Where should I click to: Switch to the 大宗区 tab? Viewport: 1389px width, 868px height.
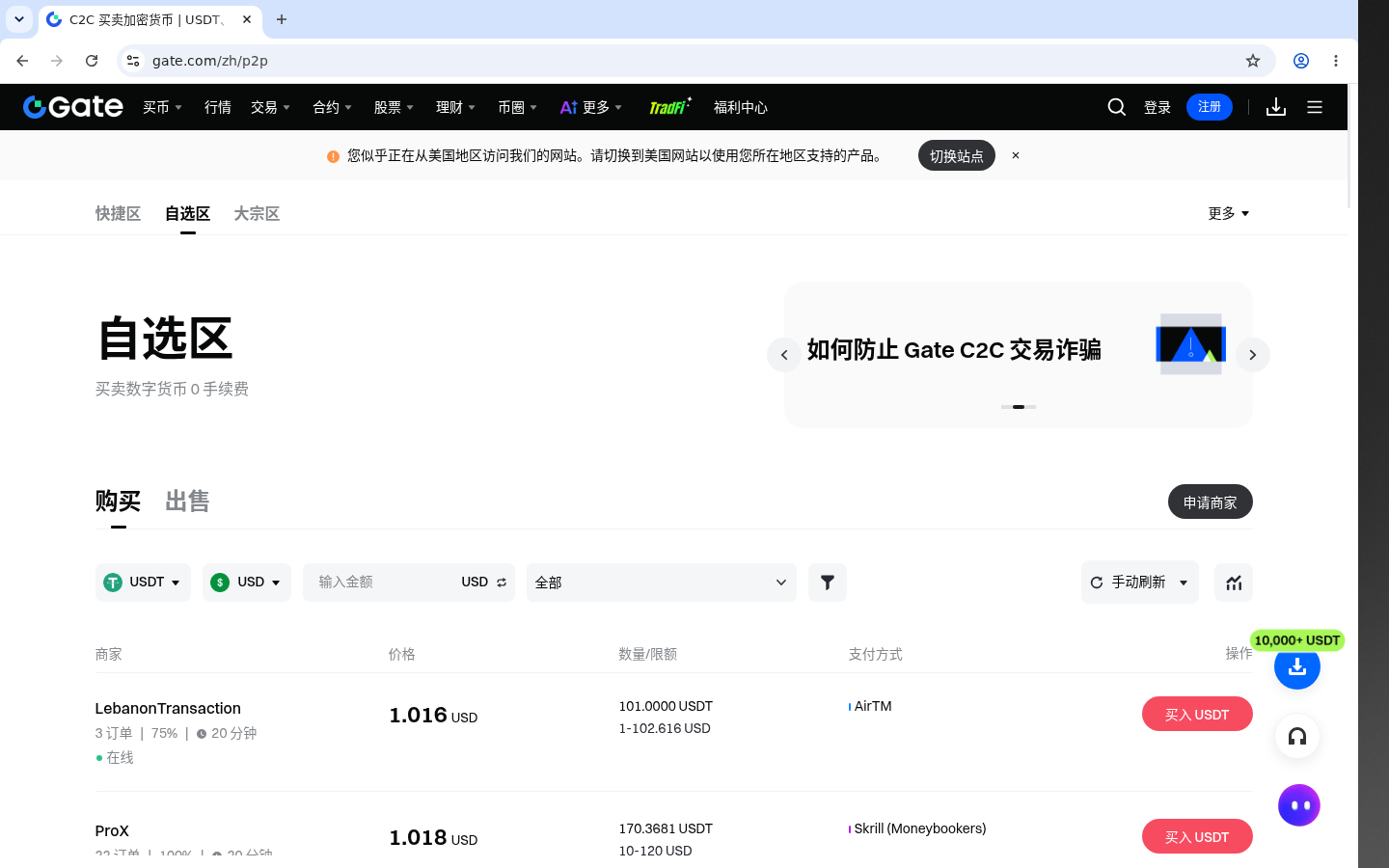coord(257,213)
